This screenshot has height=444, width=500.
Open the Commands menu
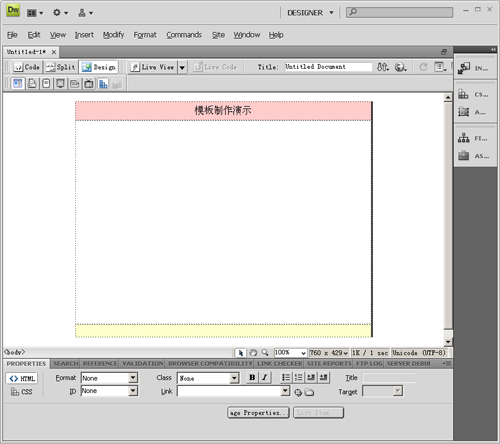(x=184, y=35)
